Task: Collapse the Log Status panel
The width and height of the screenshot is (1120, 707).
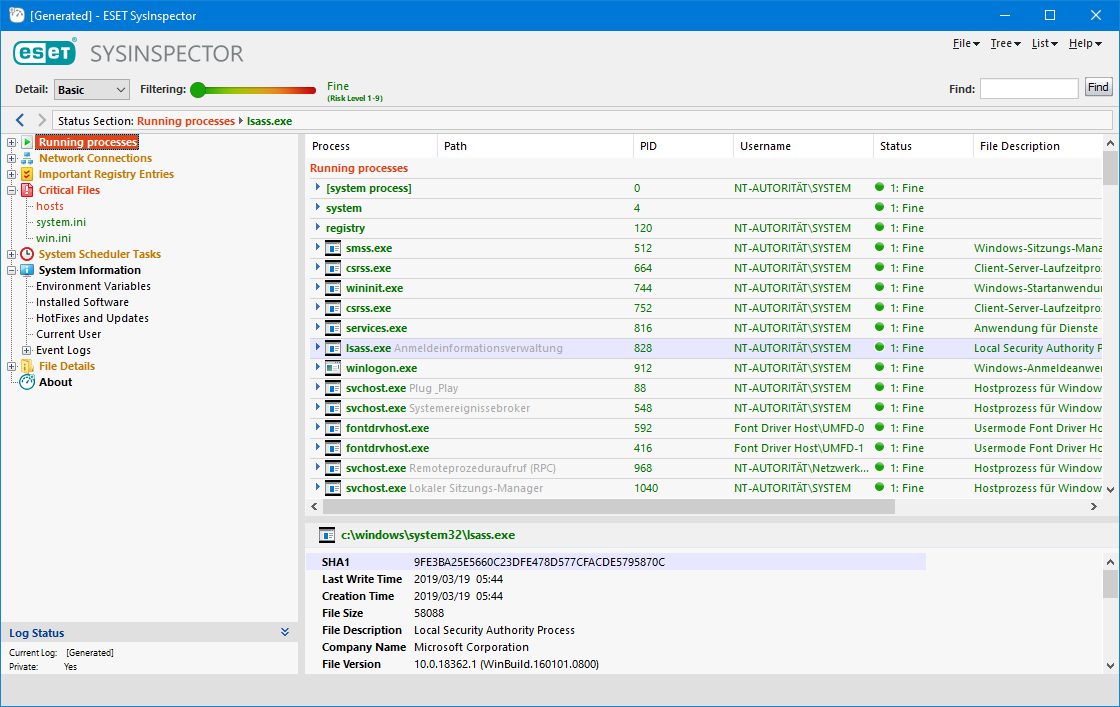Action: pos(285,633)
